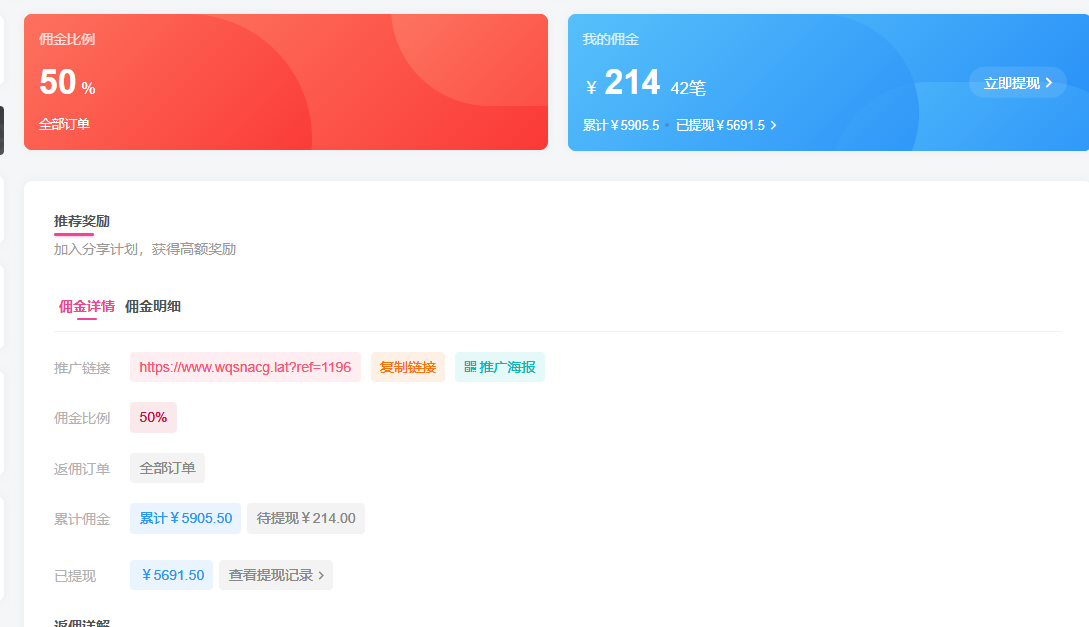This screenshot has width=1089, height=627.
Task: Click the QR code icon on 推广海报
Action: click(x=470, y=367)
